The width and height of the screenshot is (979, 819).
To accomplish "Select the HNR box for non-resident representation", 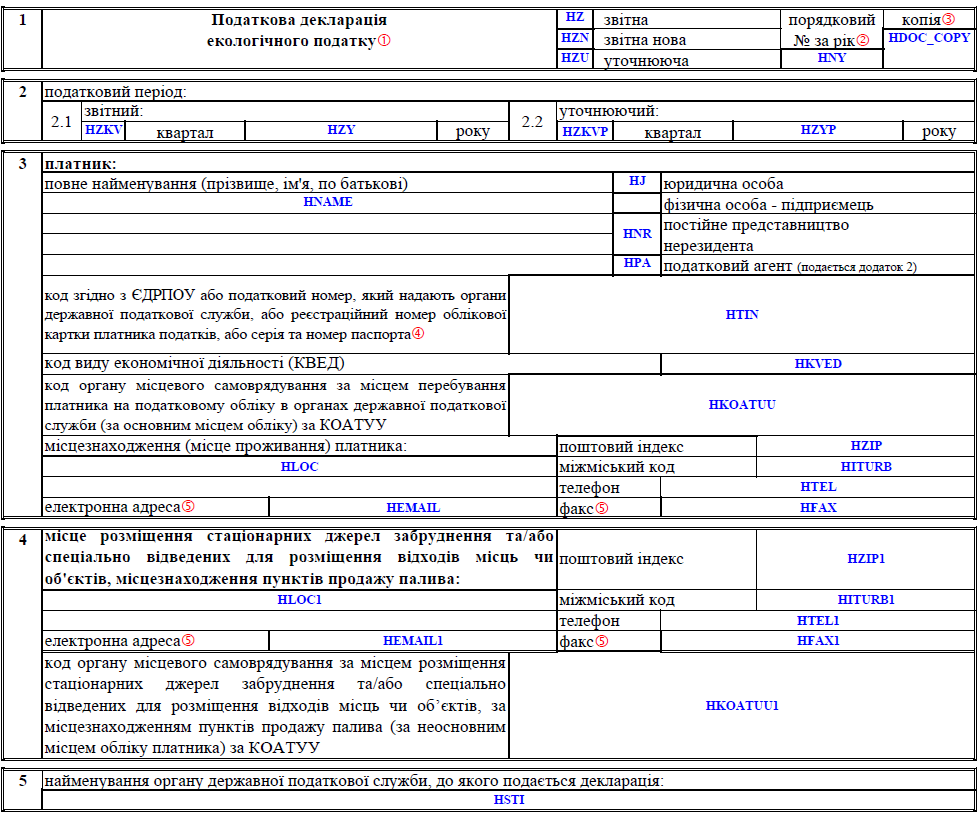I will click(x=637, y=234).
